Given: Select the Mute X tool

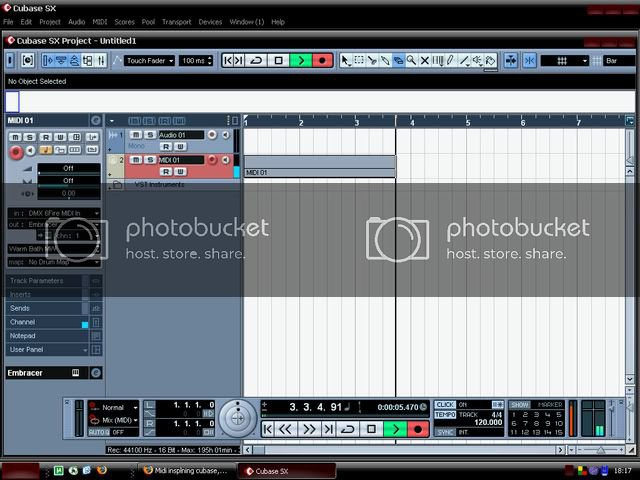Looking at the screenshot, I should [424, 61].
